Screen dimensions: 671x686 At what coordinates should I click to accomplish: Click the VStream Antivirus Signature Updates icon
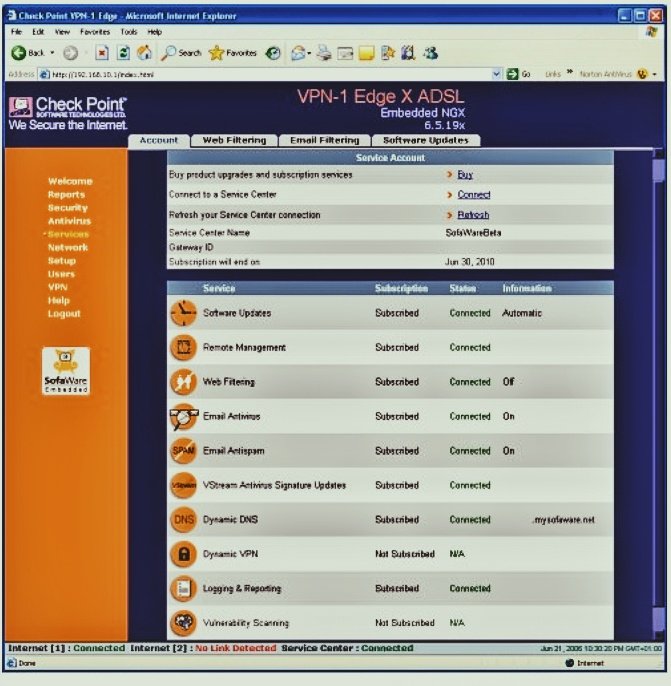click(183, 485)
